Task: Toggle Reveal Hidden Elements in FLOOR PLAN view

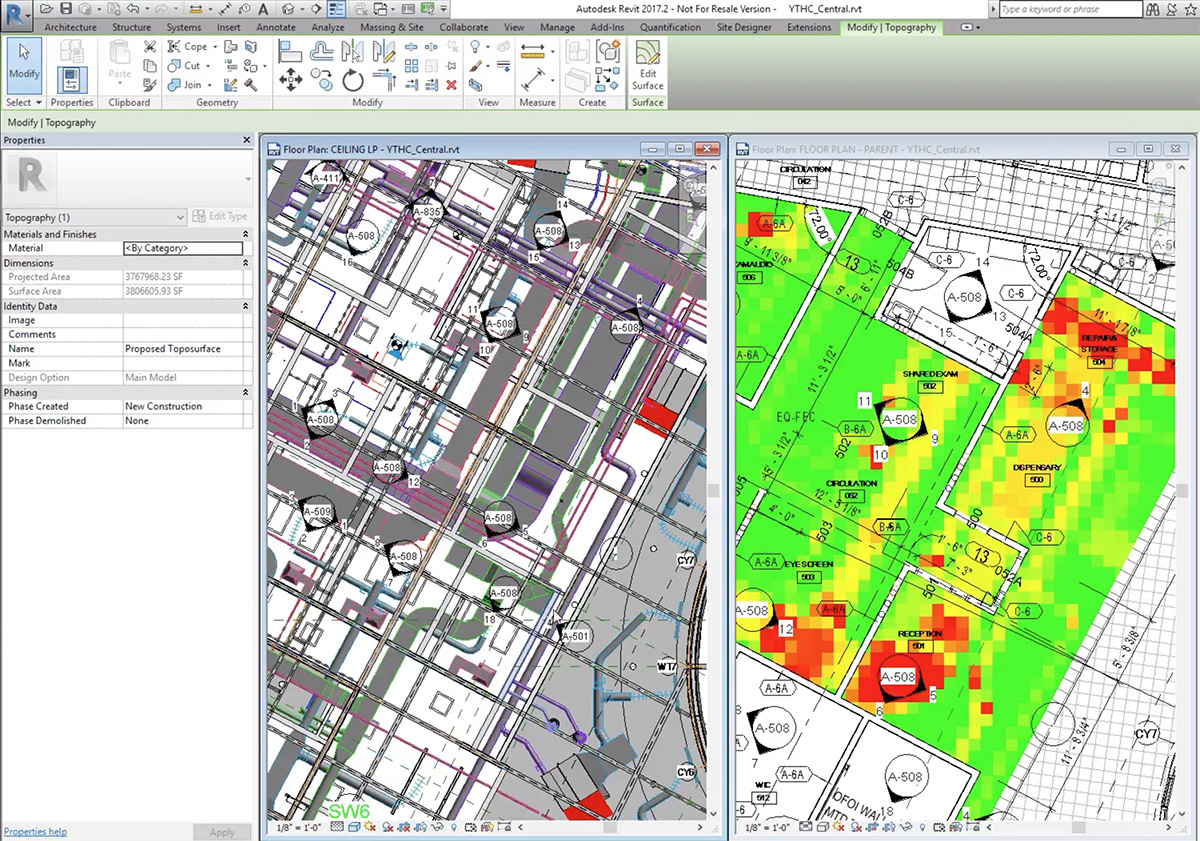Action: 921,828
